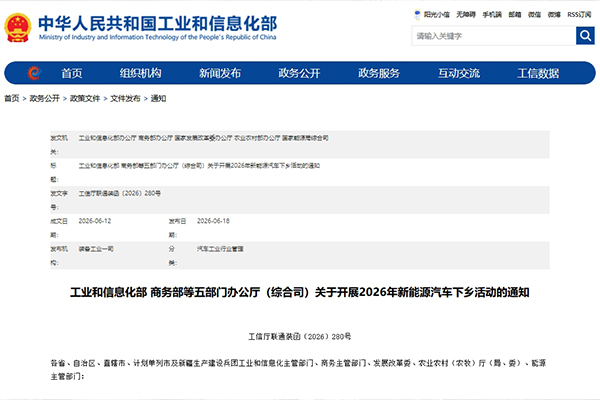Click the bold article headline about 新能源汽车下乡
600x400 pixels.
tap(300, 292)
